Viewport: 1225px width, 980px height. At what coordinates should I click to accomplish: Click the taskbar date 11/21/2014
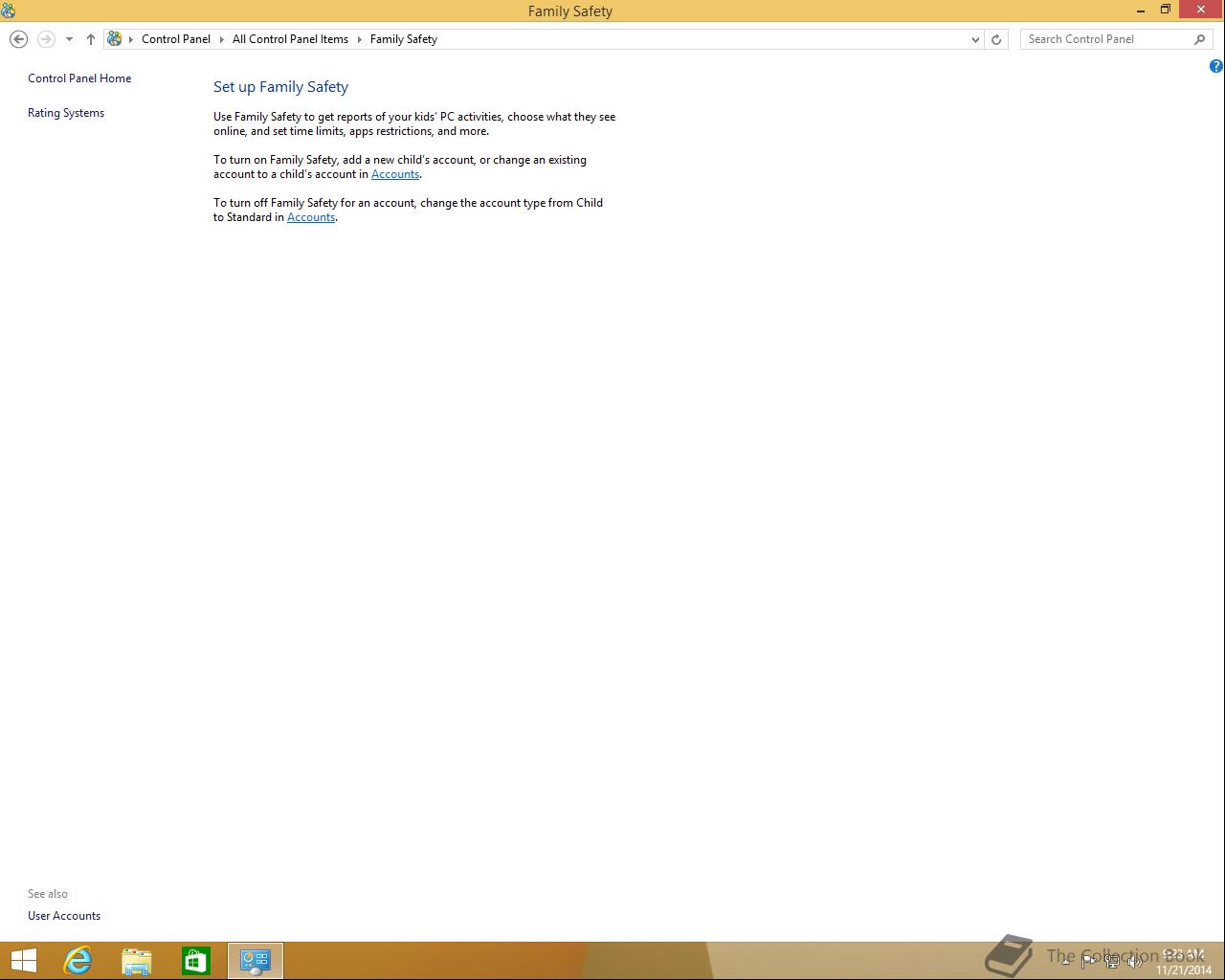tap(1183, 969)
